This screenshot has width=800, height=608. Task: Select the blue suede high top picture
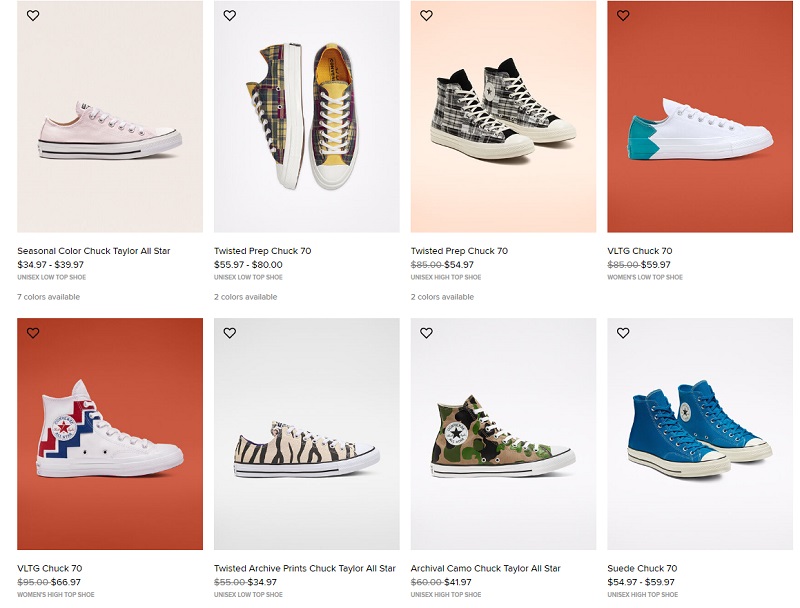[x=700, y=434]
